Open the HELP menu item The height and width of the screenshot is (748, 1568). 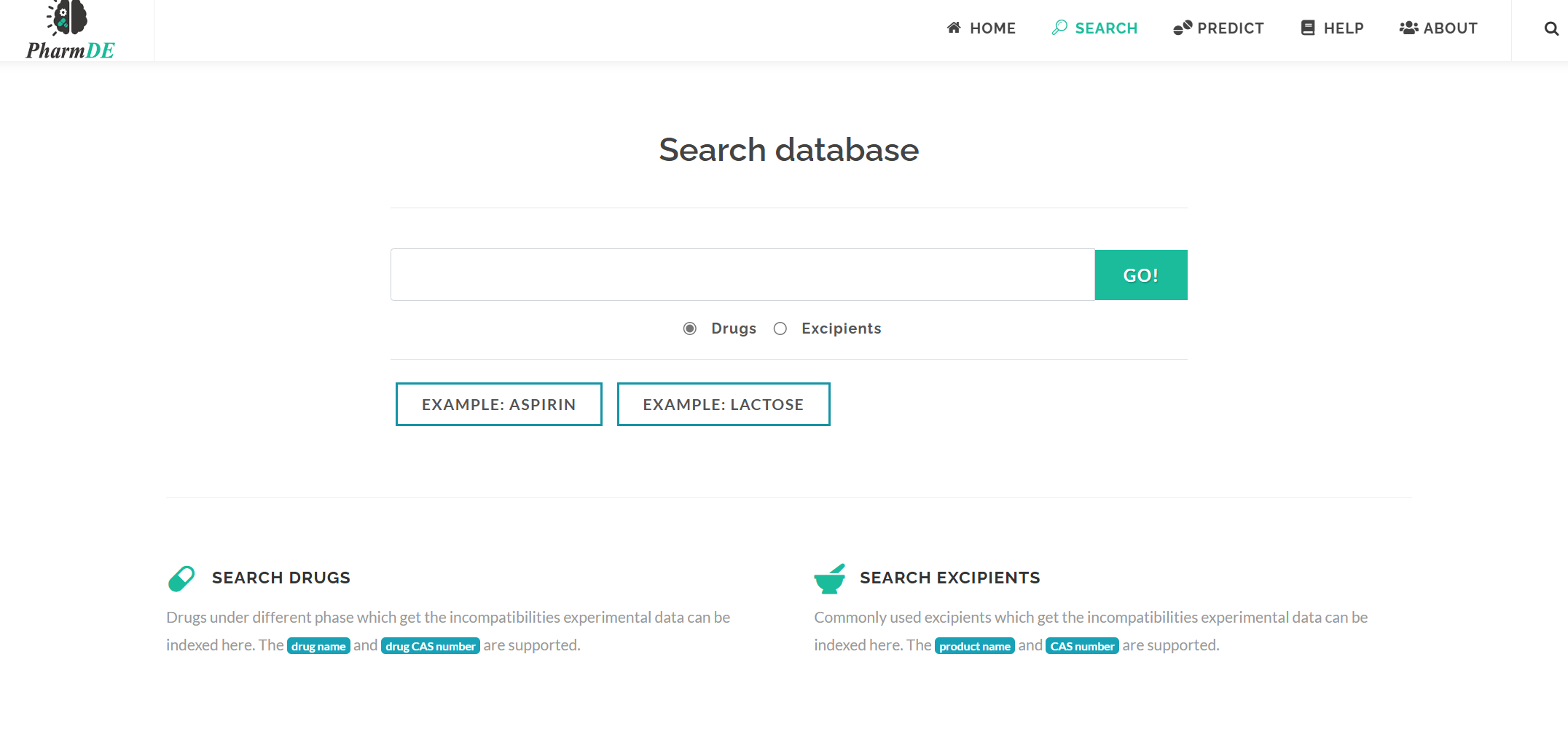(x=1332, y=28)
